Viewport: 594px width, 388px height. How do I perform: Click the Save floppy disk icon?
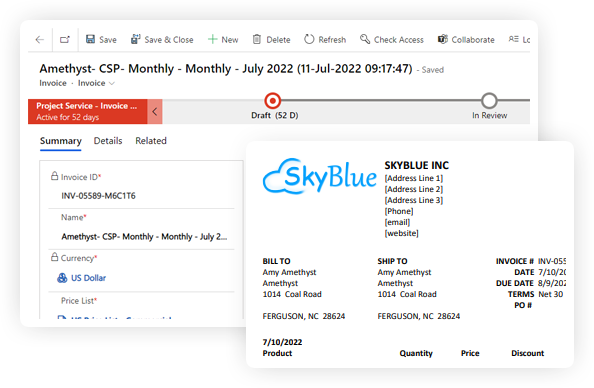click(90, 39)
